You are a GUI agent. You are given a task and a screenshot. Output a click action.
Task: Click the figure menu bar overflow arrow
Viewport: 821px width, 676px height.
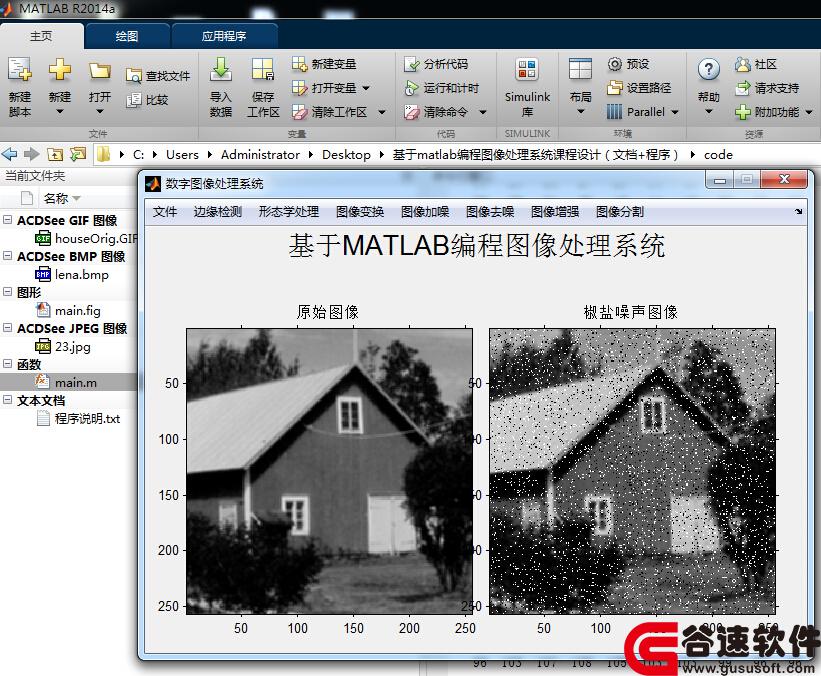point(798,212)
